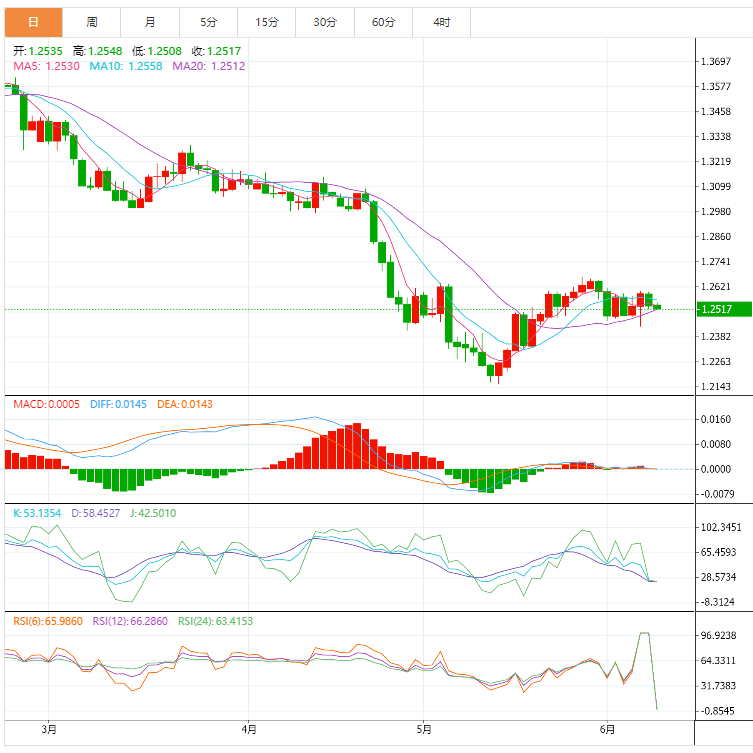Viewport: 753px width, 753px height.
Task: Click the MACD: 0.0005 label
Action: pyautogui.click(x=46, y=404)
